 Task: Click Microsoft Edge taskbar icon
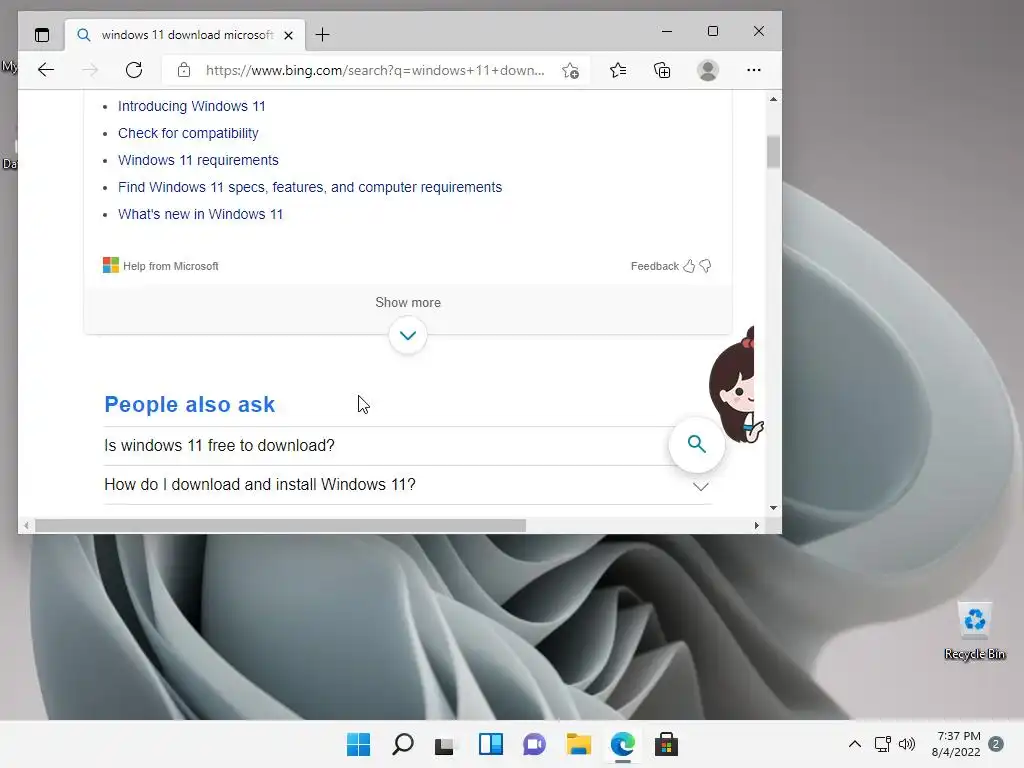tap(623, 744)
